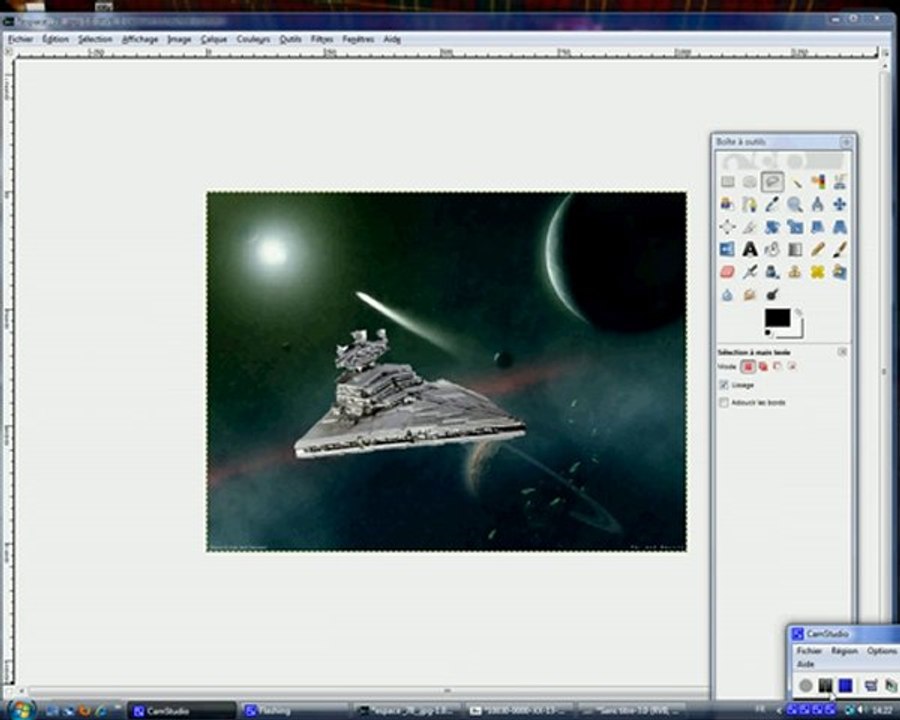Open the Couleurs menu
Image resolution: width=900 pixels, height=720 pixels.
pos(253,39)
